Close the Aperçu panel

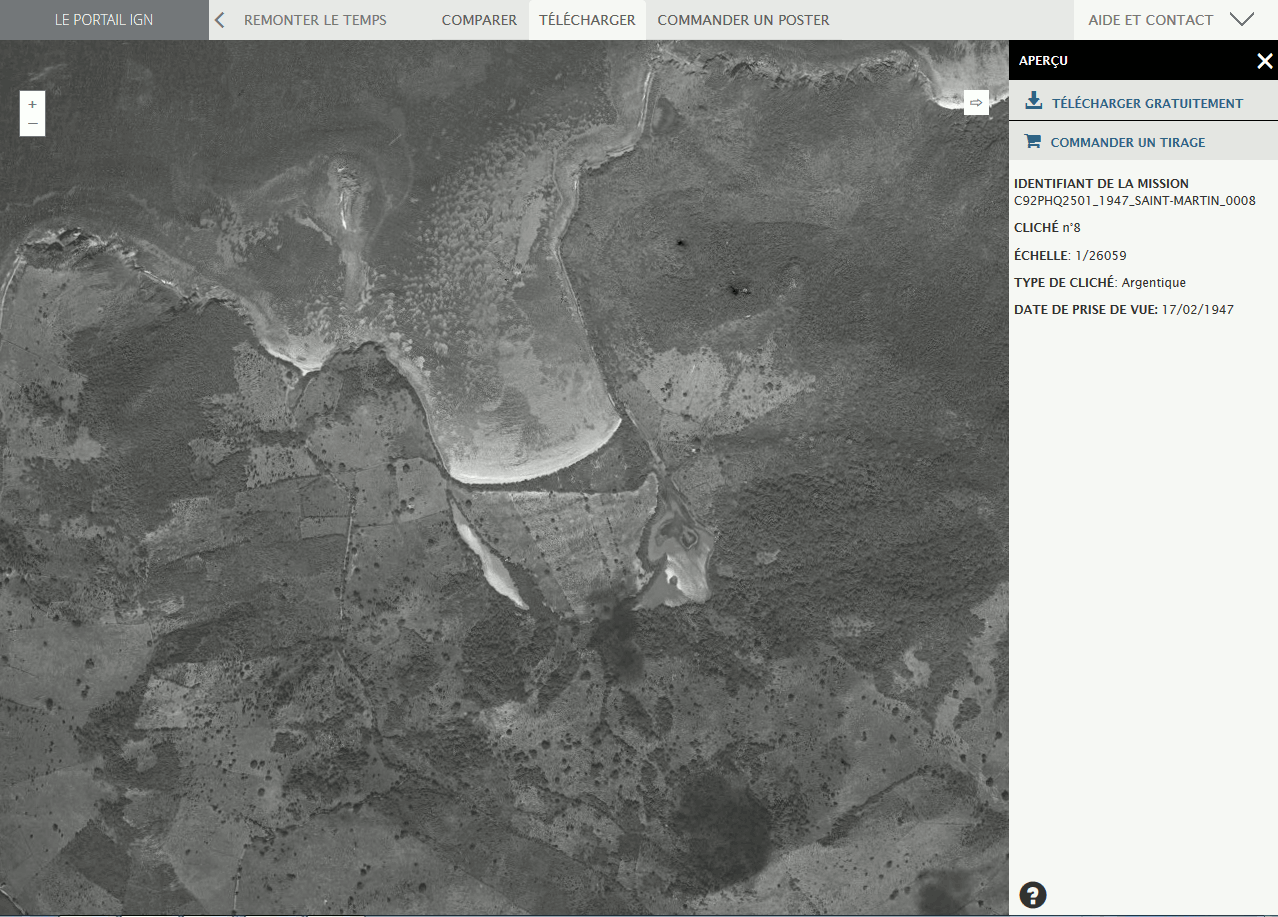pyautogui.click(x=1264, y=61)
